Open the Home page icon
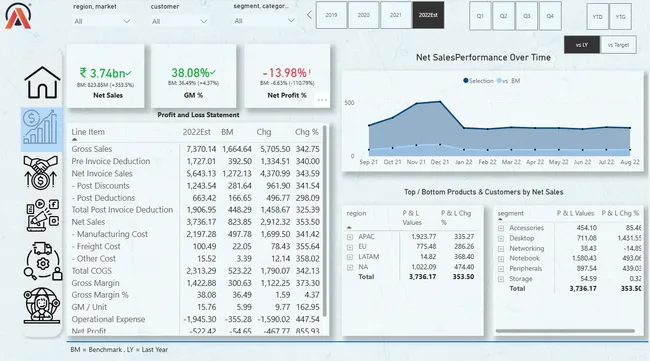The image size is (650, 361). [42, 82]
